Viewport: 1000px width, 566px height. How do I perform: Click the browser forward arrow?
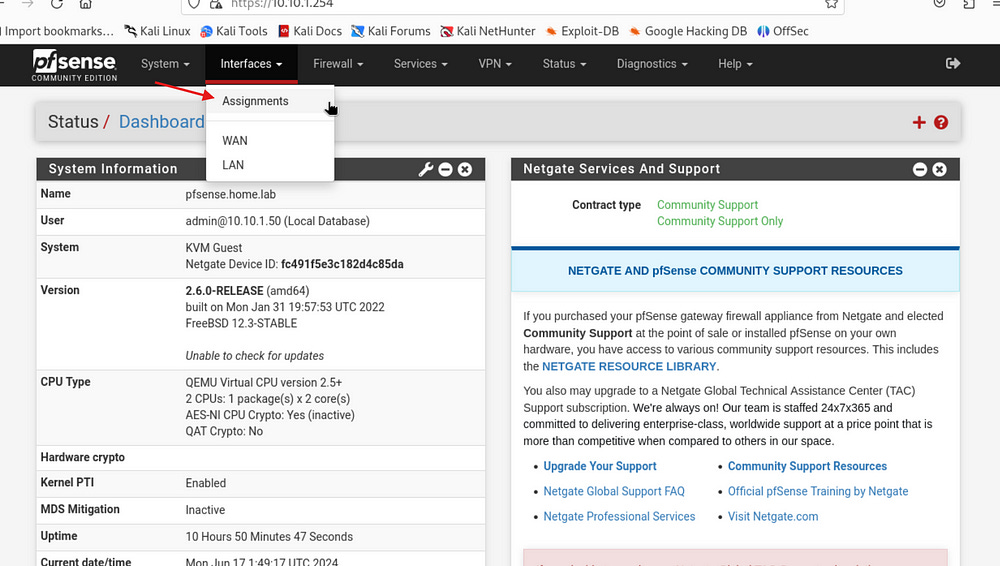[27, 4]
